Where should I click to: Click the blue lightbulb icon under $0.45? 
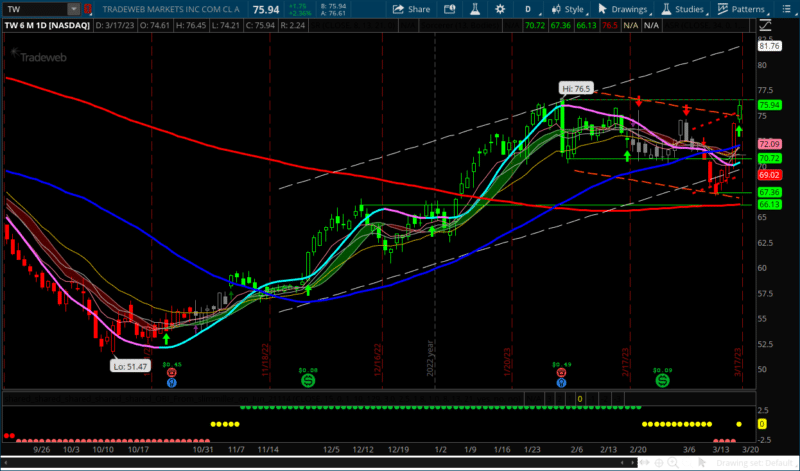(172, 382)
